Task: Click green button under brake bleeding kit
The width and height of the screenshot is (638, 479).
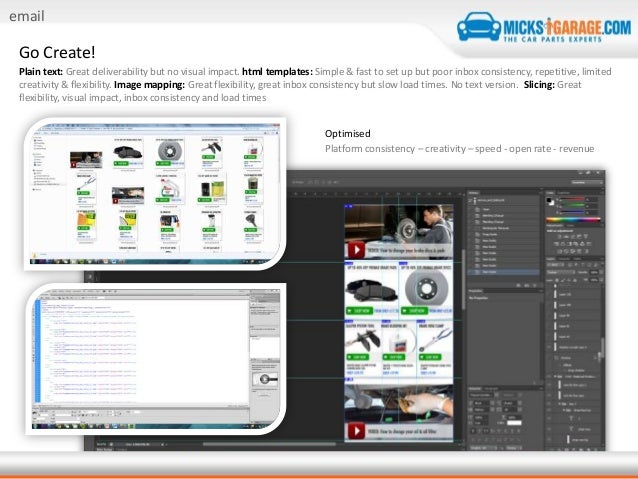Action: coord(394,357)
